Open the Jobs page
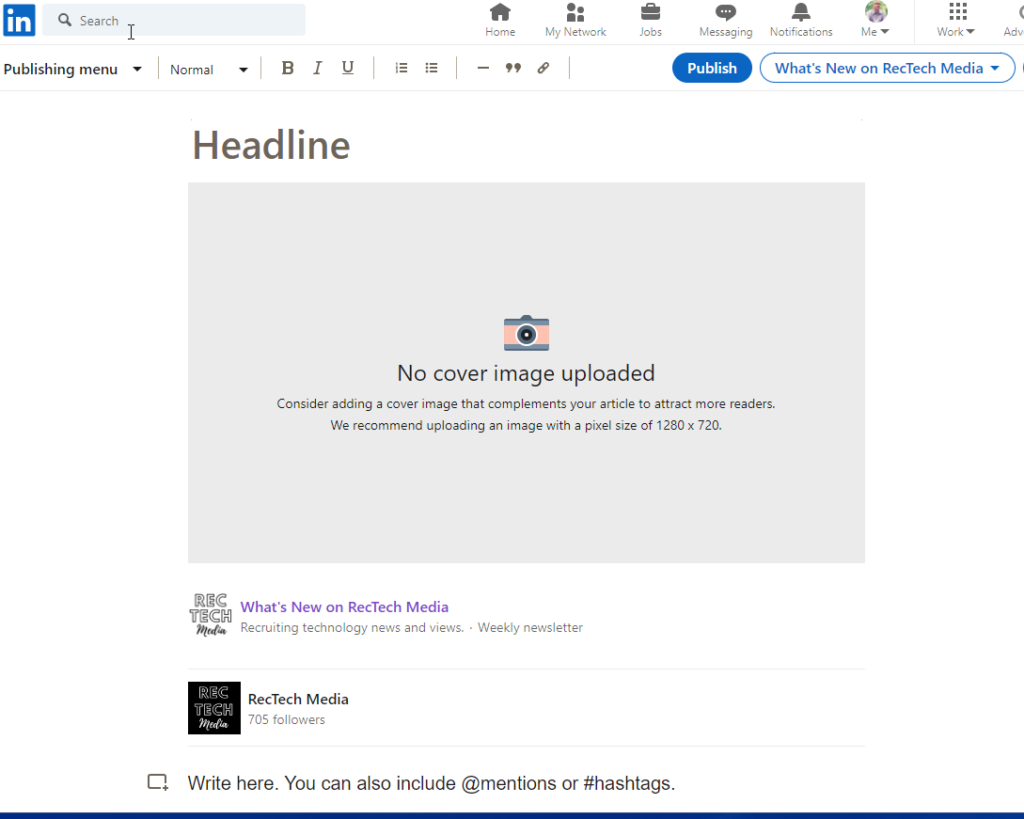 click(x=650, y=20)
